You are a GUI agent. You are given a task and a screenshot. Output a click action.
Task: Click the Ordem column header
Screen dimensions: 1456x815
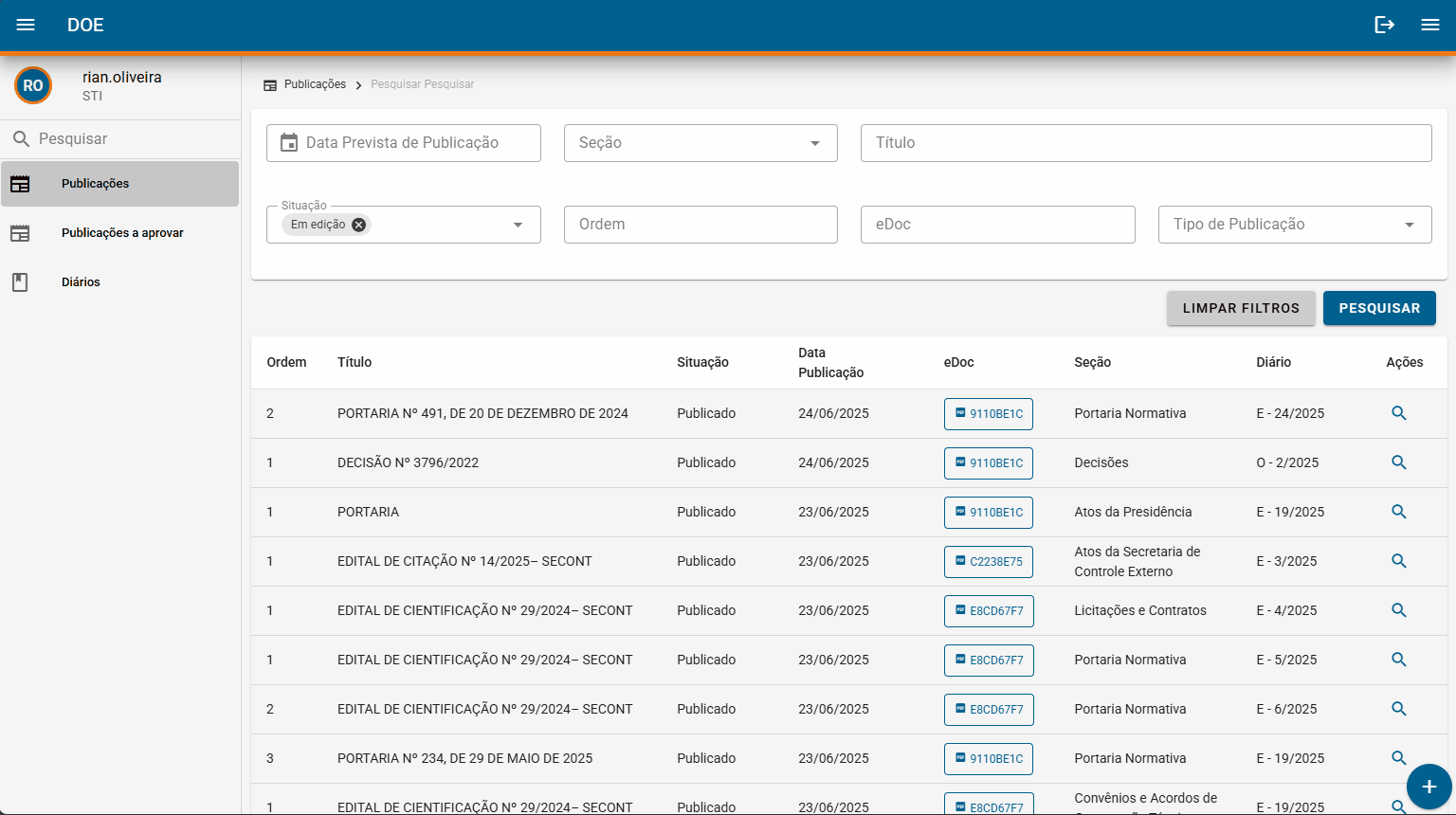pos(286,362)
